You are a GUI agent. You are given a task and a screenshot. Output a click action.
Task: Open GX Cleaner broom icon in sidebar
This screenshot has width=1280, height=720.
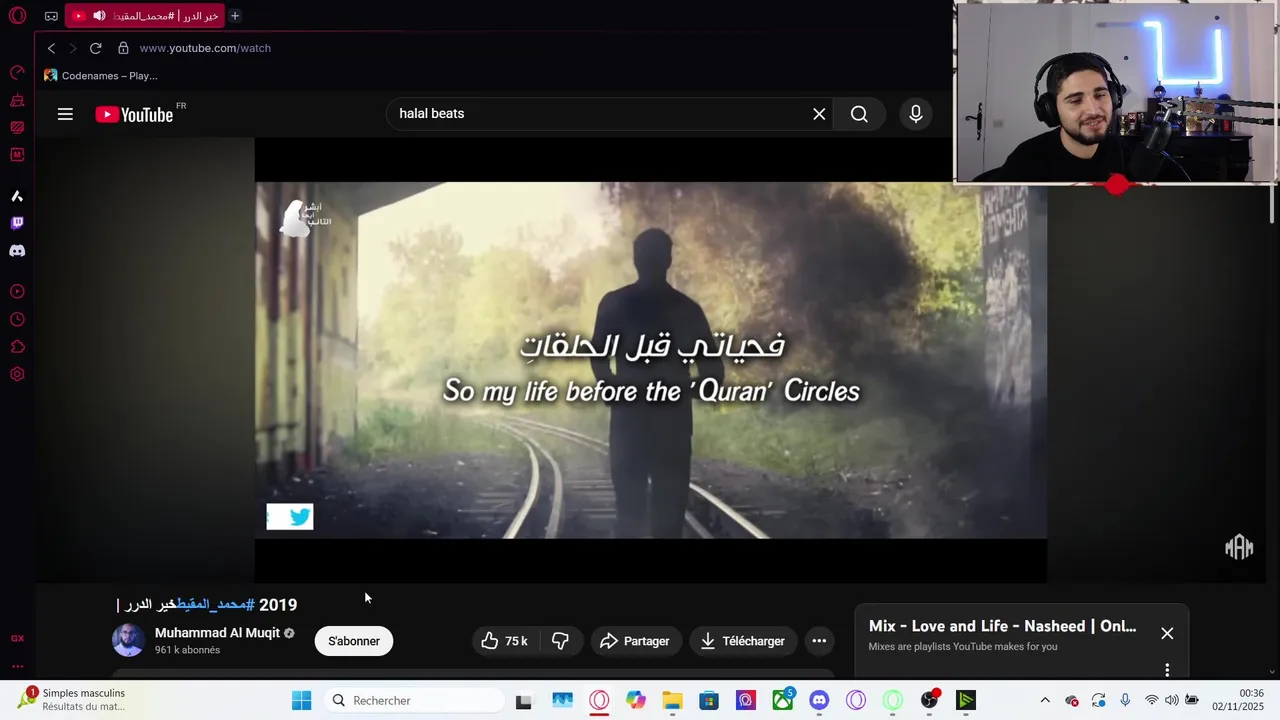(x=17, y=100)
